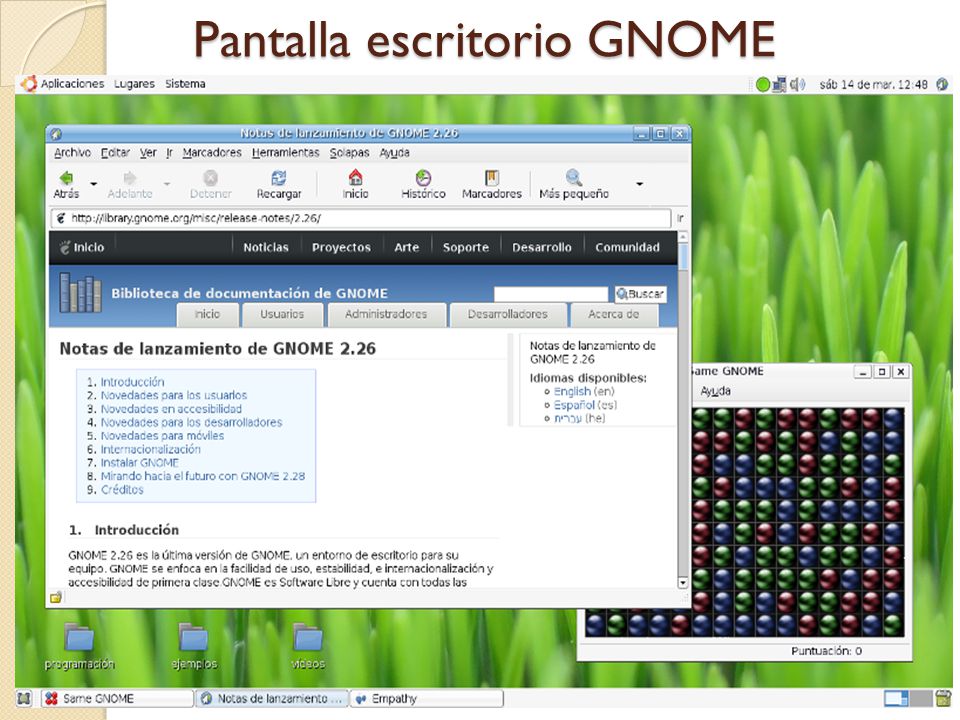Open the Histórico history icon
The width and height of the screenshot is (960, 720).
click(x=423, y=178)
